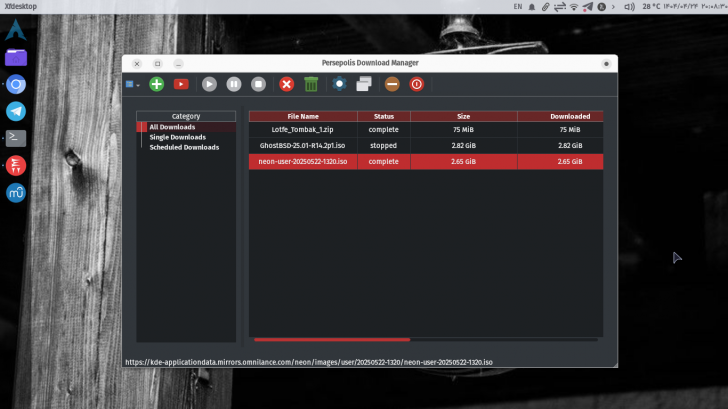The image size is (728, 409).
Task: Click 'complete' status of Lotfe_Tombak_1.zip
Action: point(384,130)
